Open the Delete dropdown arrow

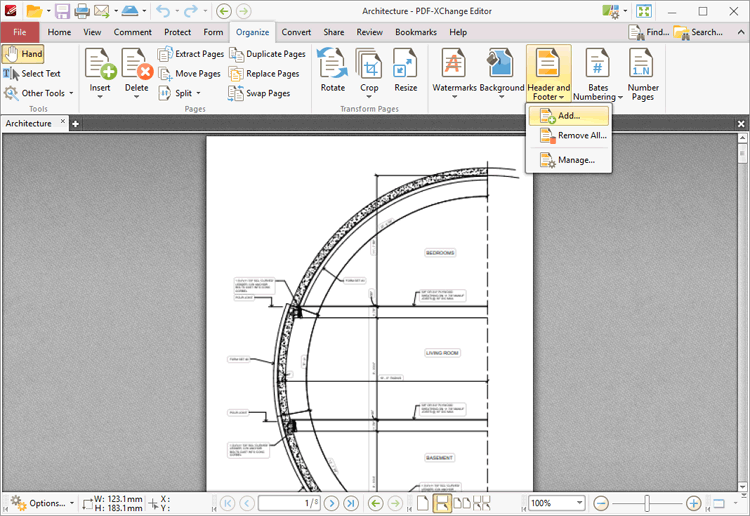coord(136,97)
